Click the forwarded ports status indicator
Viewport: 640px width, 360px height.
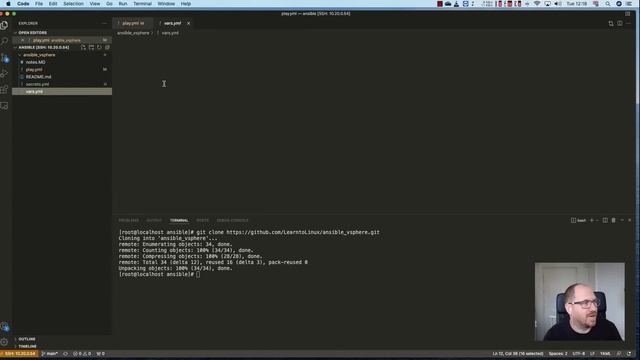coord(100,354)
